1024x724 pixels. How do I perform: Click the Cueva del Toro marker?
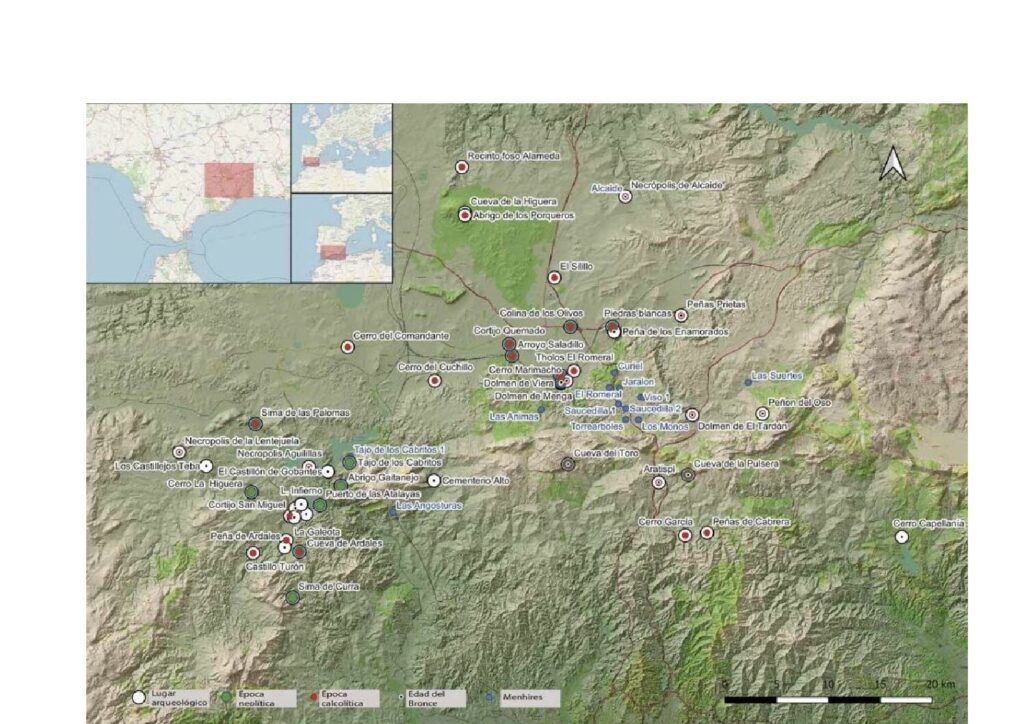[x=568, y=464]
